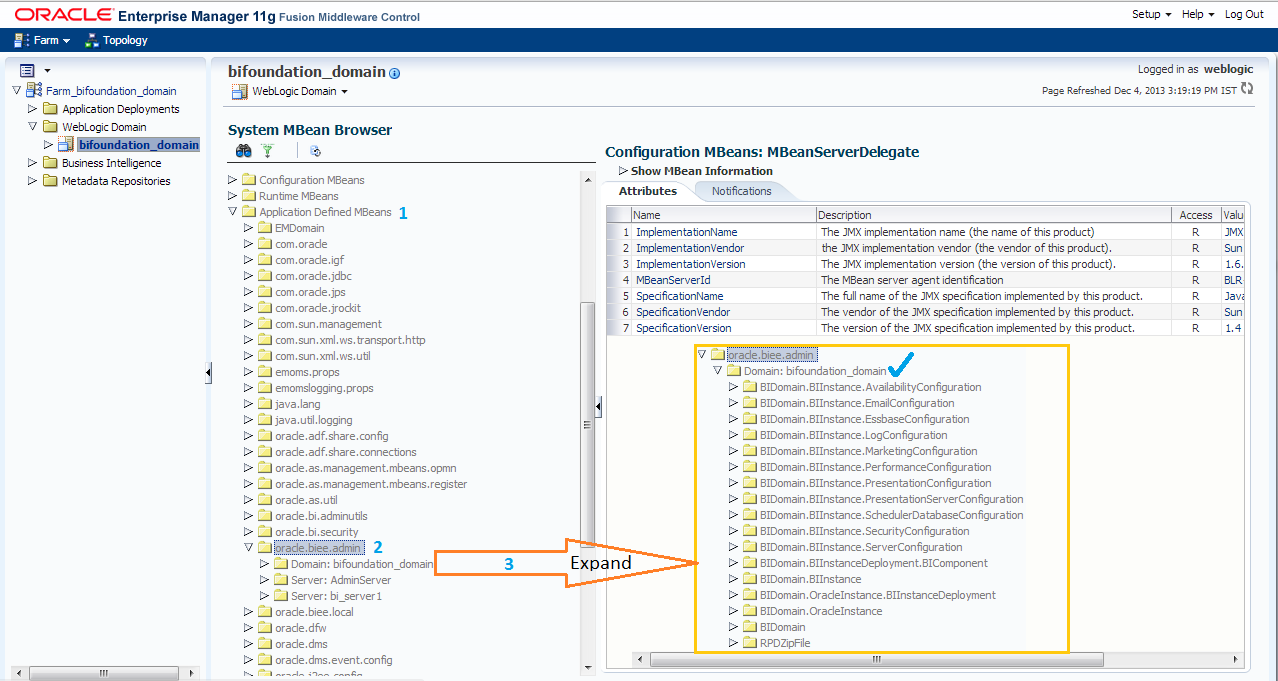Select the oracle.biee.local folder
Screen dimensions: 1278x681
[x=314, y=612]
